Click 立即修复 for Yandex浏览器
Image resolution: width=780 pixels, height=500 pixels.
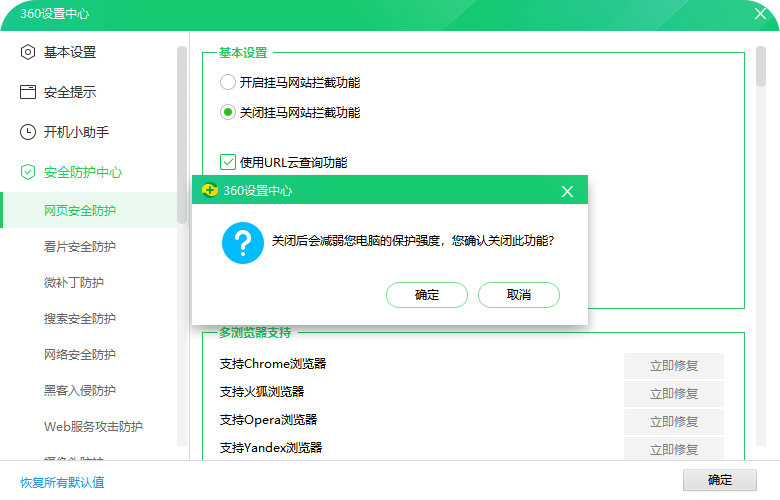[x=674, y=449]
